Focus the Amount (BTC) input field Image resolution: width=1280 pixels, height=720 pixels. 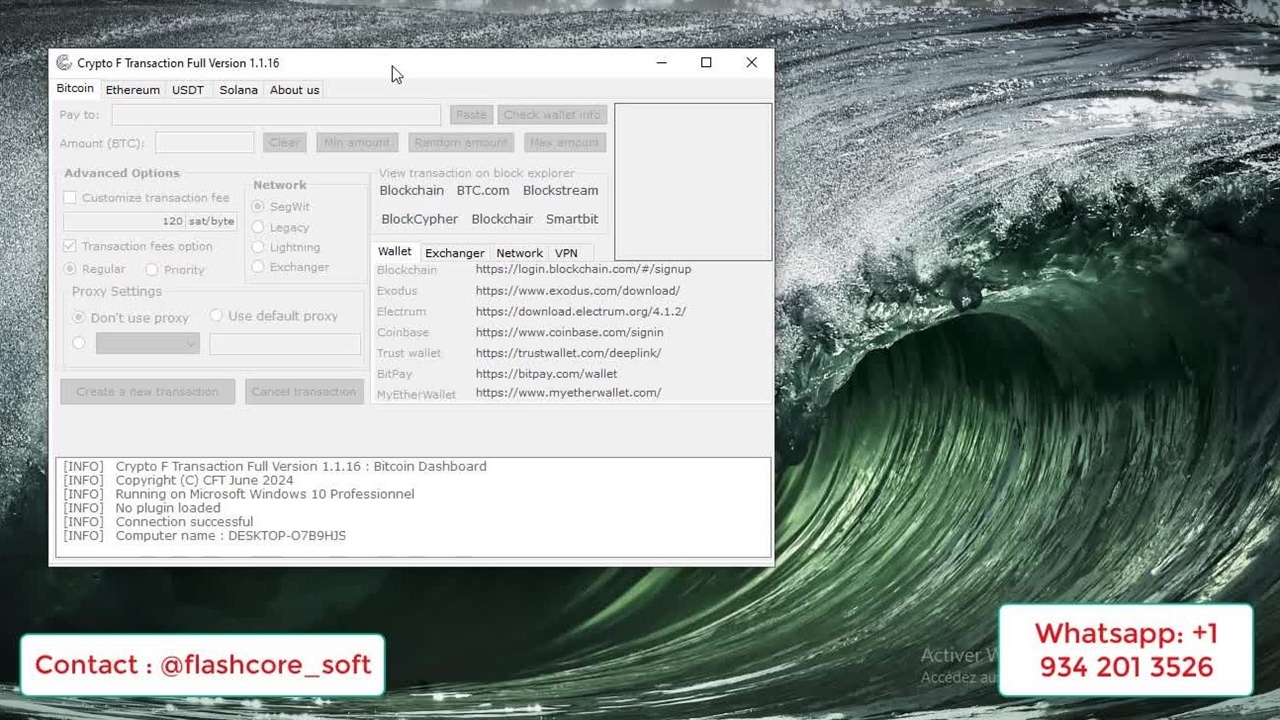coord(205,143)
